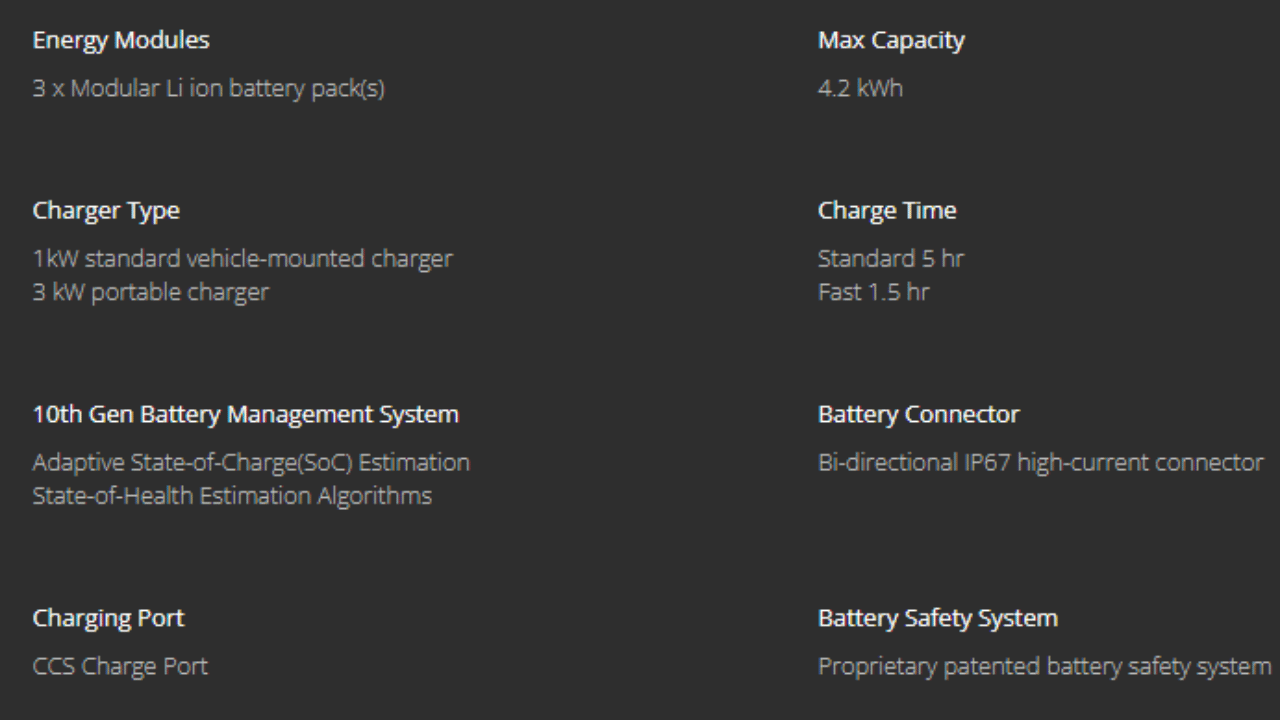Select the CCS Charge Port text
The height and width of the screenshot is (720, 1280).
click(x=120, y=666)
